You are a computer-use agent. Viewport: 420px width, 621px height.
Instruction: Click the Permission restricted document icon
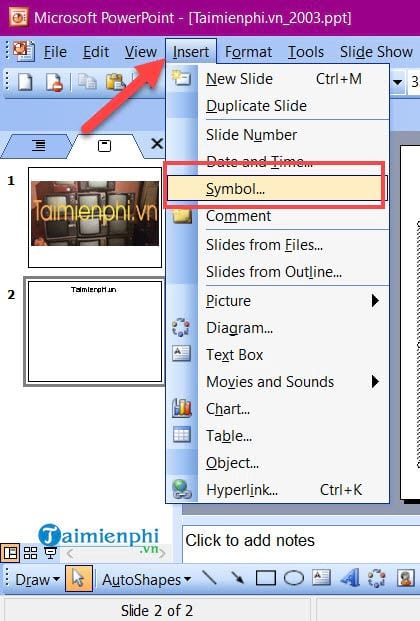click(x=54, y=82)
